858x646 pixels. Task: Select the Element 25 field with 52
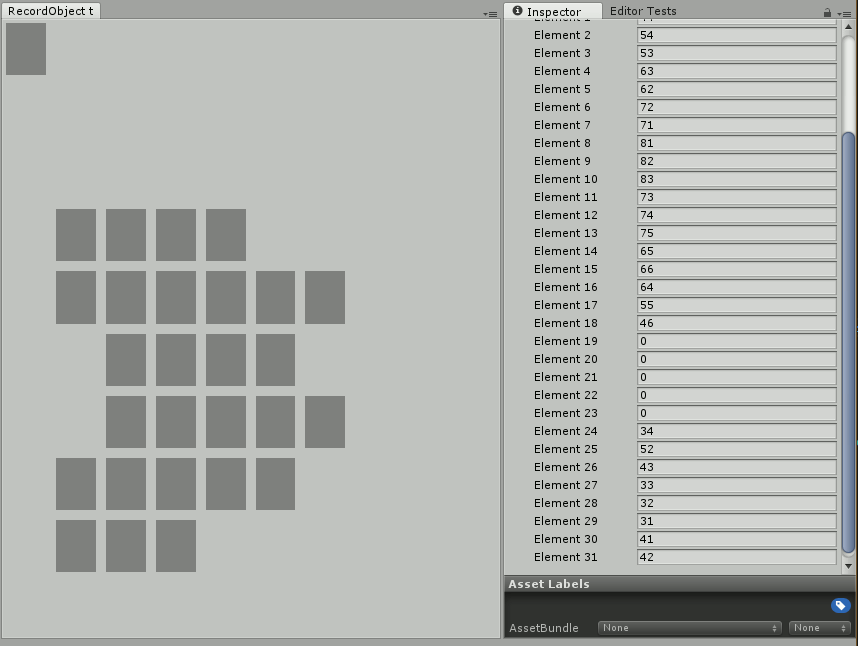point(737,450)
